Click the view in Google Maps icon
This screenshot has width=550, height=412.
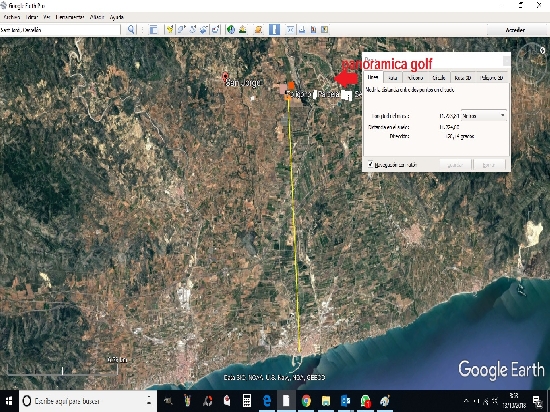point(324,30)
